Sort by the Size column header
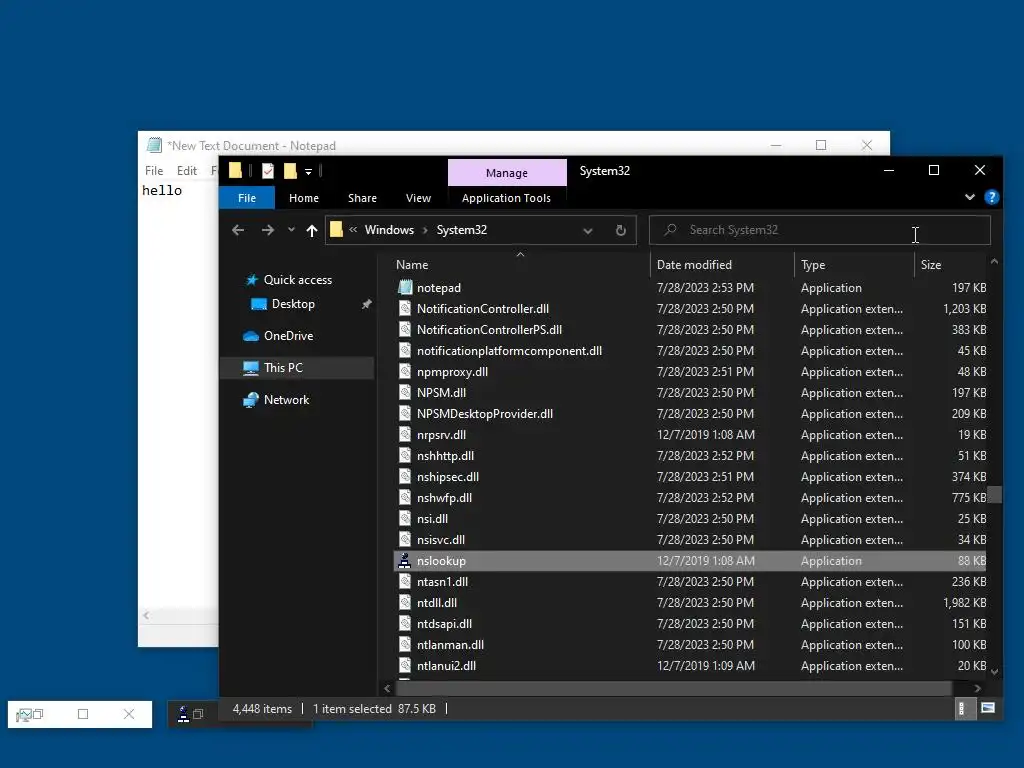 950,264
